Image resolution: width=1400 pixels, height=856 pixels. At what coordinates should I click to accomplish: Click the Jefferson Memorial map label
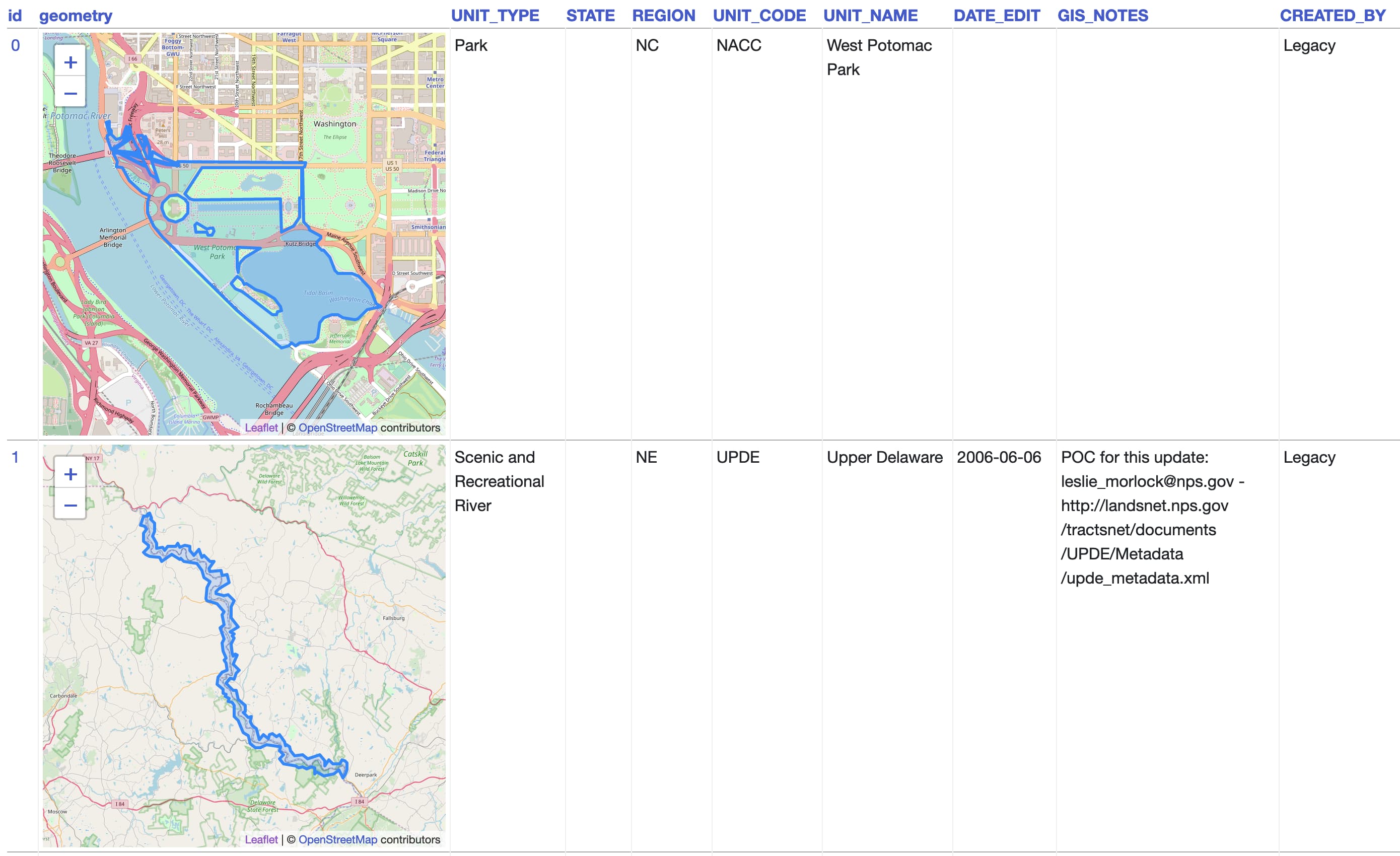click(340, 338)
